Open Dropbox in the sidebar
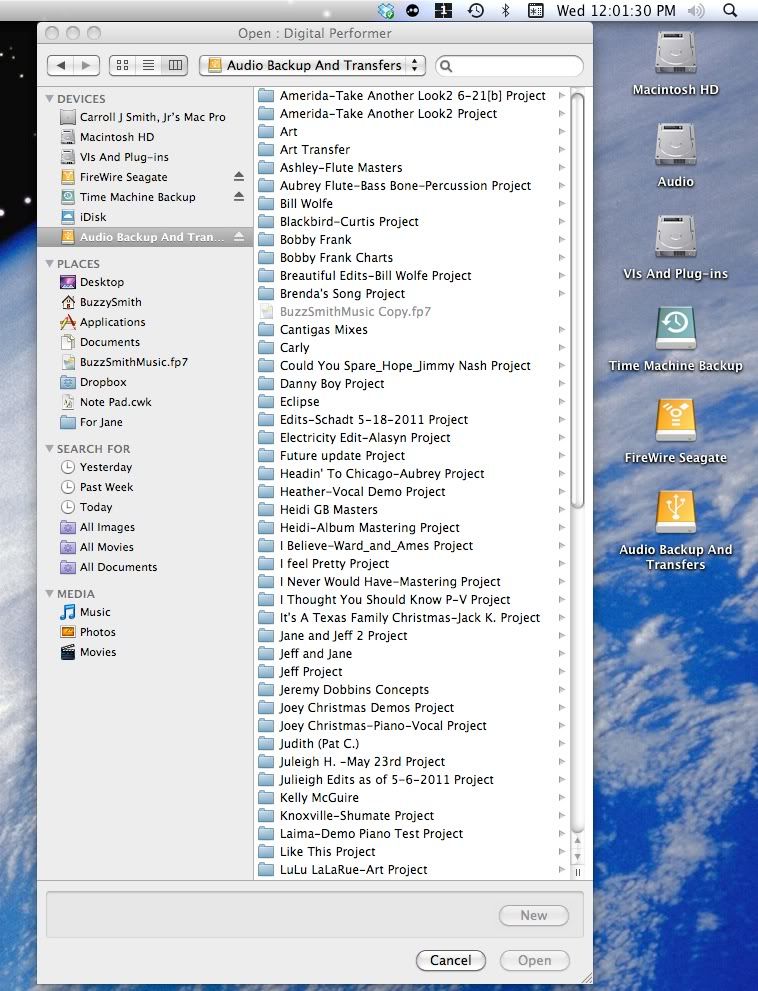Image resolution: width=758 pixels, height=991 pixels. point(145,382)
